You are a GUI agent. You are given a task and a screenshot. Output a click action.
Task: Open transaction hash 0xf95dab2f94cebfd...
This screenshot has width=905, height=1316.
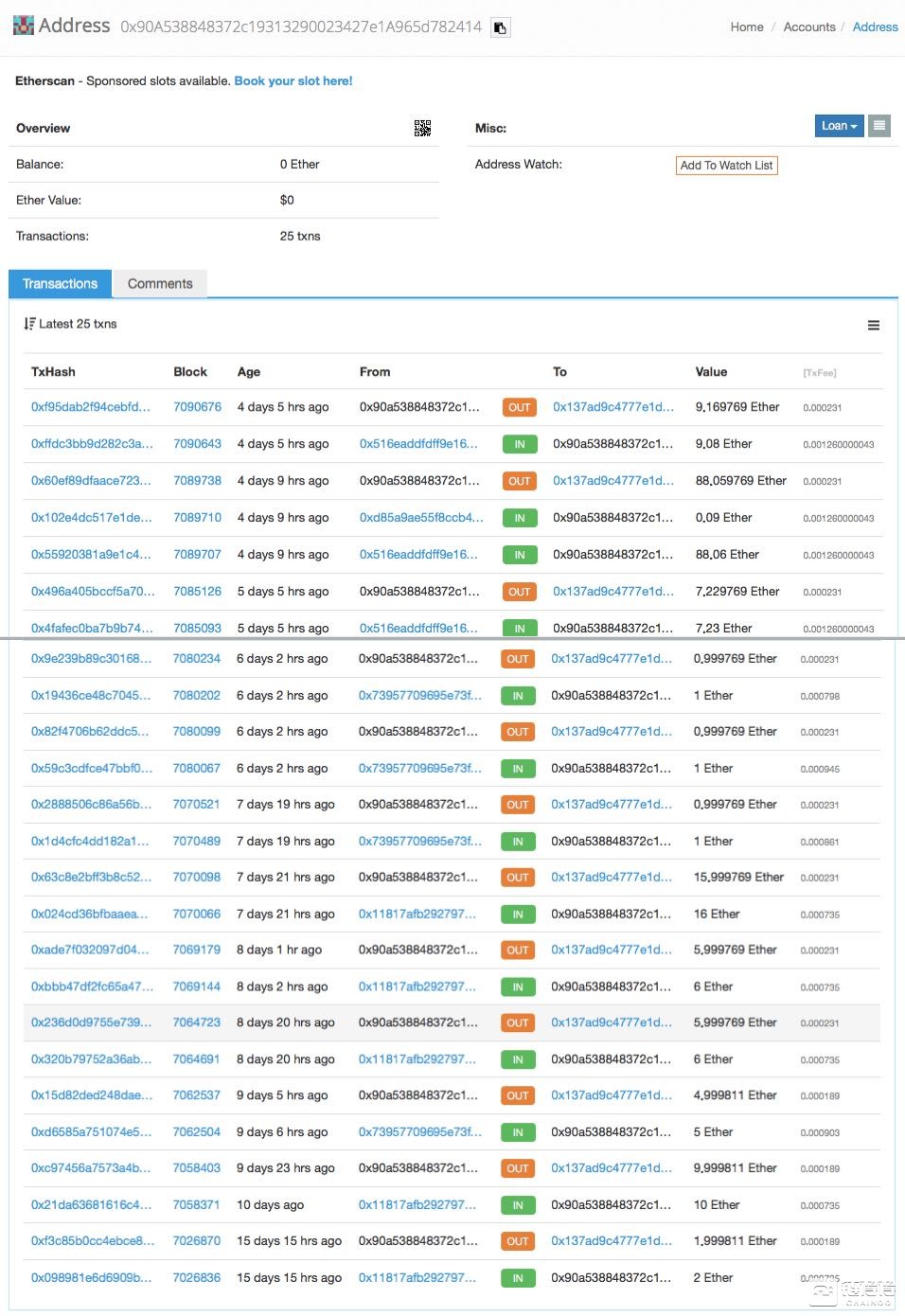coord(91,407)
